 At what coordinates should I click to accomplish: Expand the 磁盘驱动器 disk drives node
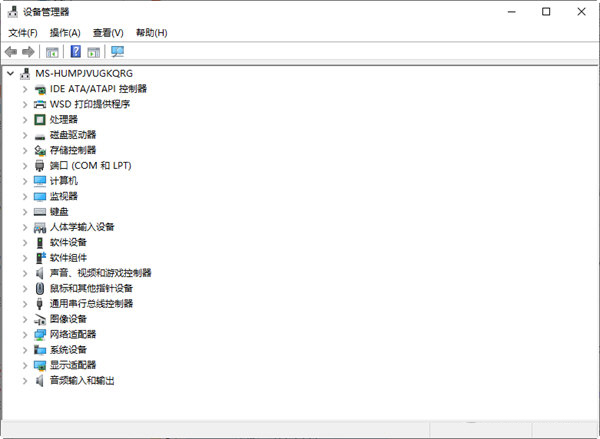pyautogui.click(x=25, y=135)
